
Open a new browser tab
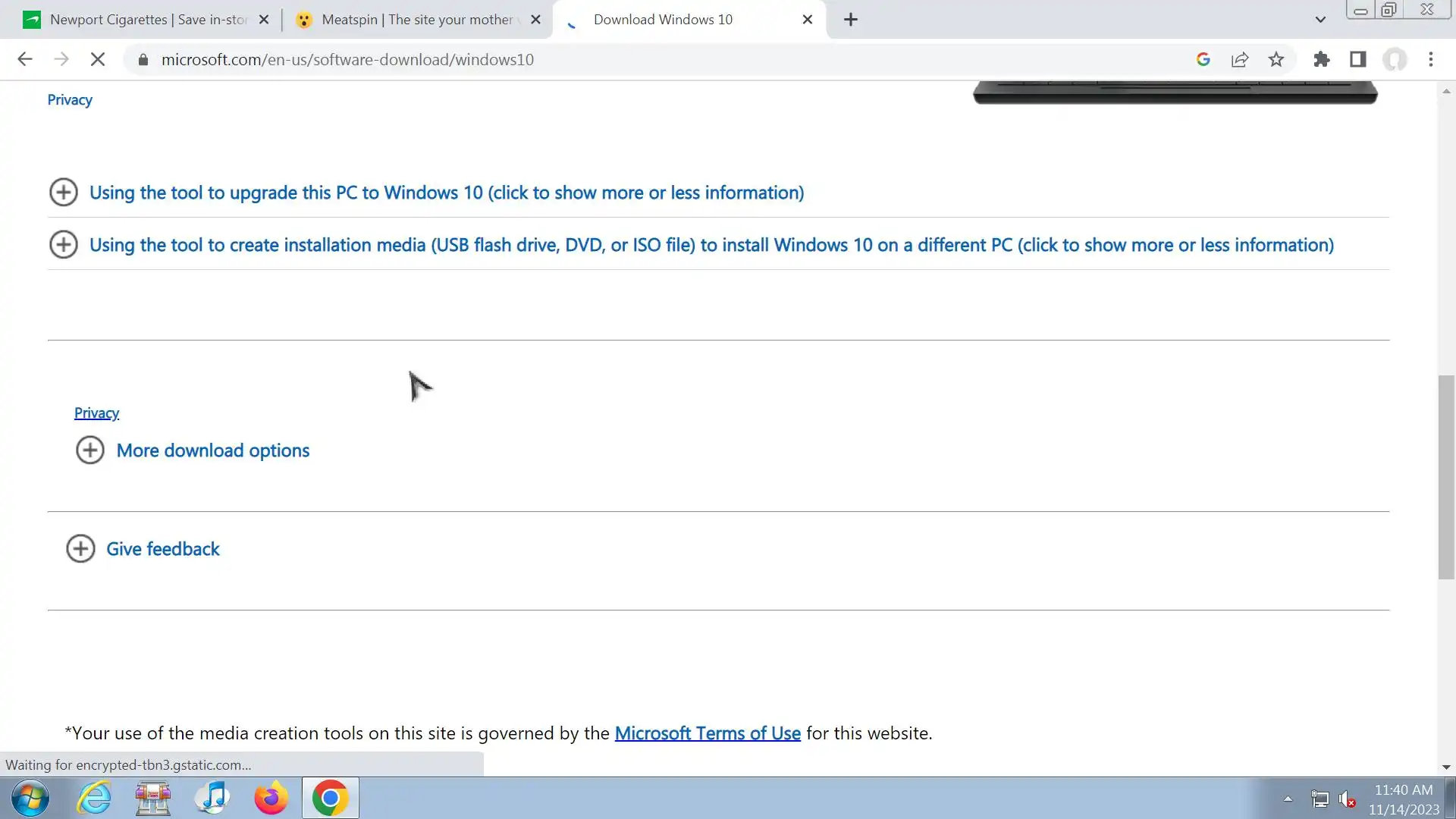pyautogui.click(x=851, y=20)
